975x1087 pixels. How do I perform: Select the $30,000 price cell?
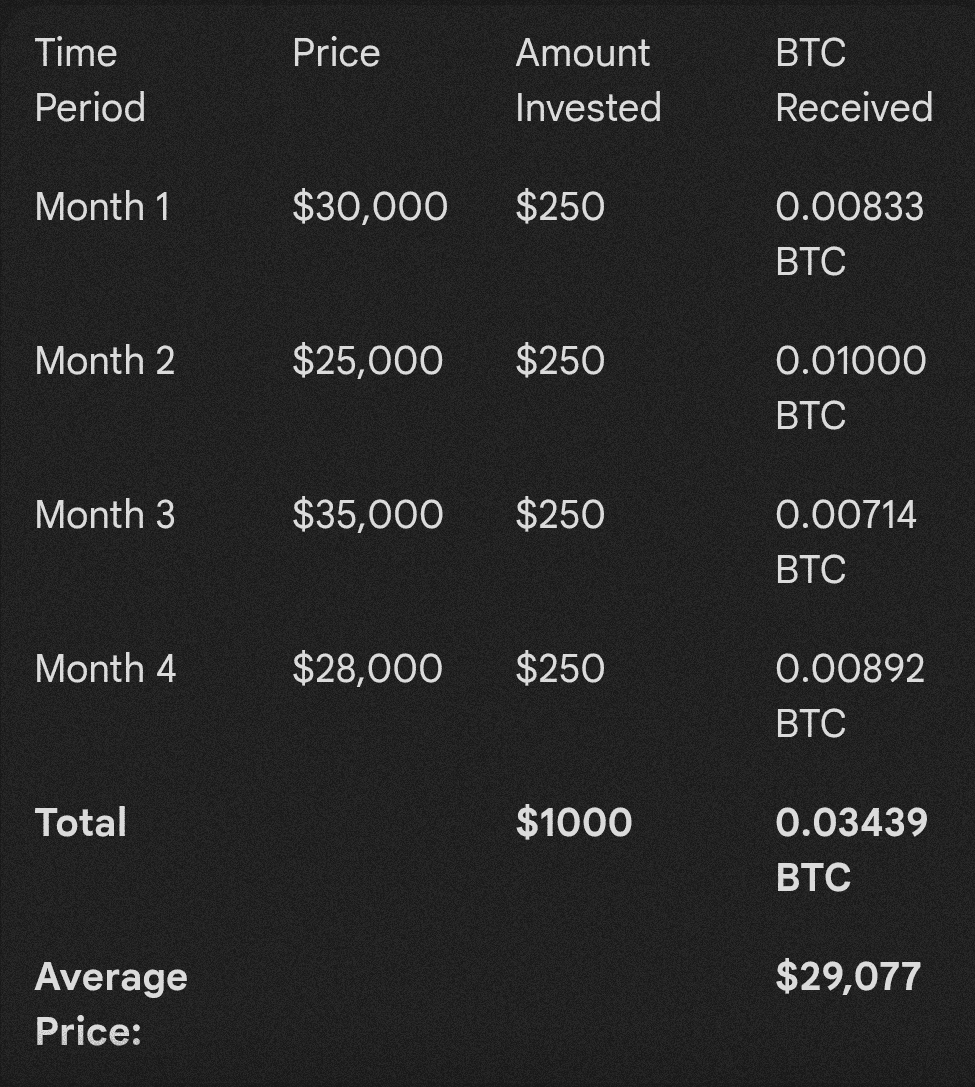[369, 207]
